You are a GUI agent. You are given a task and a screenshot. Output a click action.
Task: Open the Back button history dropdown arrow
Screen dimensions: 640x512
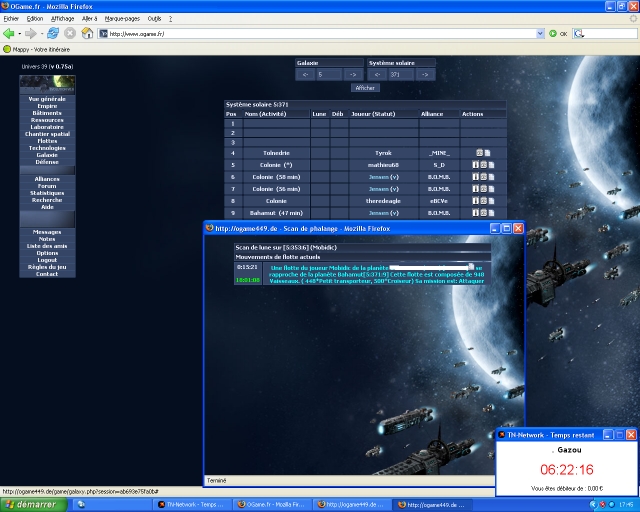(19, 33)
